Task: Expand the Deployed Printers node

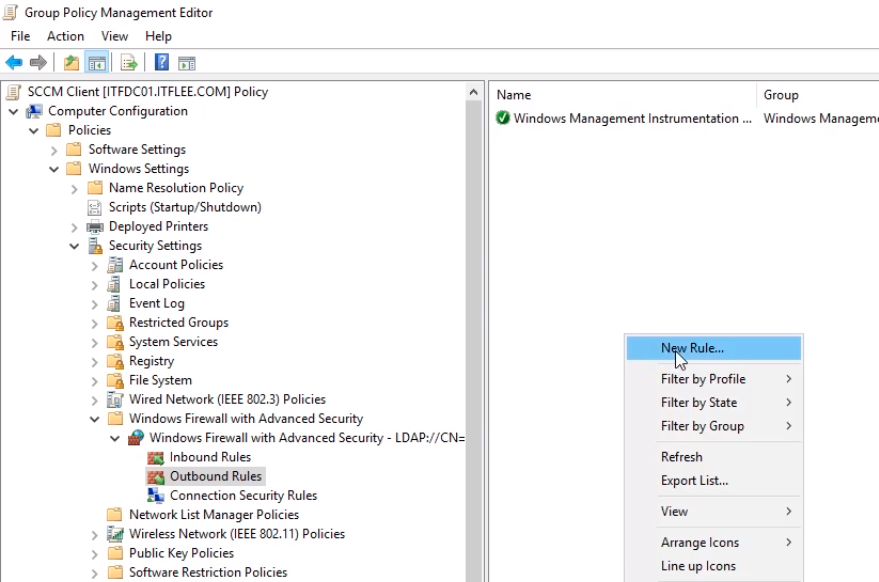Action: 74,228
